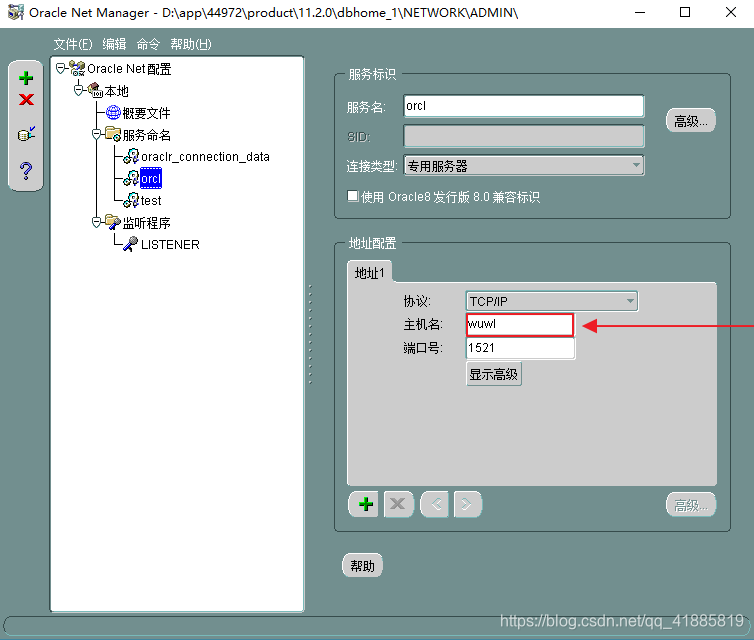Click the grayed SID input field

[524, 136]
